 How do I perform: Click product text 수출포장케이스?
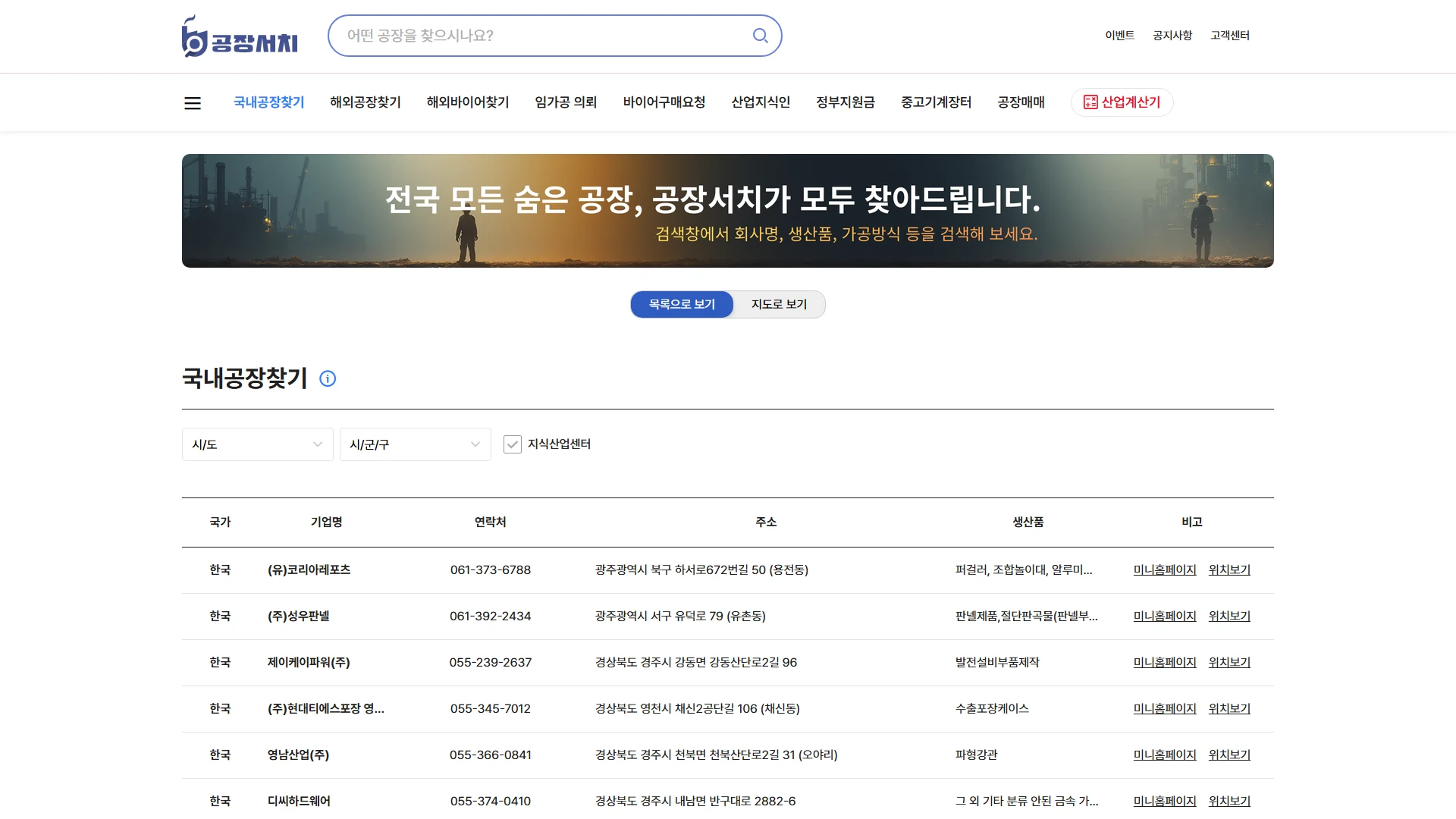pyautogui.click(x=992, y=709)
